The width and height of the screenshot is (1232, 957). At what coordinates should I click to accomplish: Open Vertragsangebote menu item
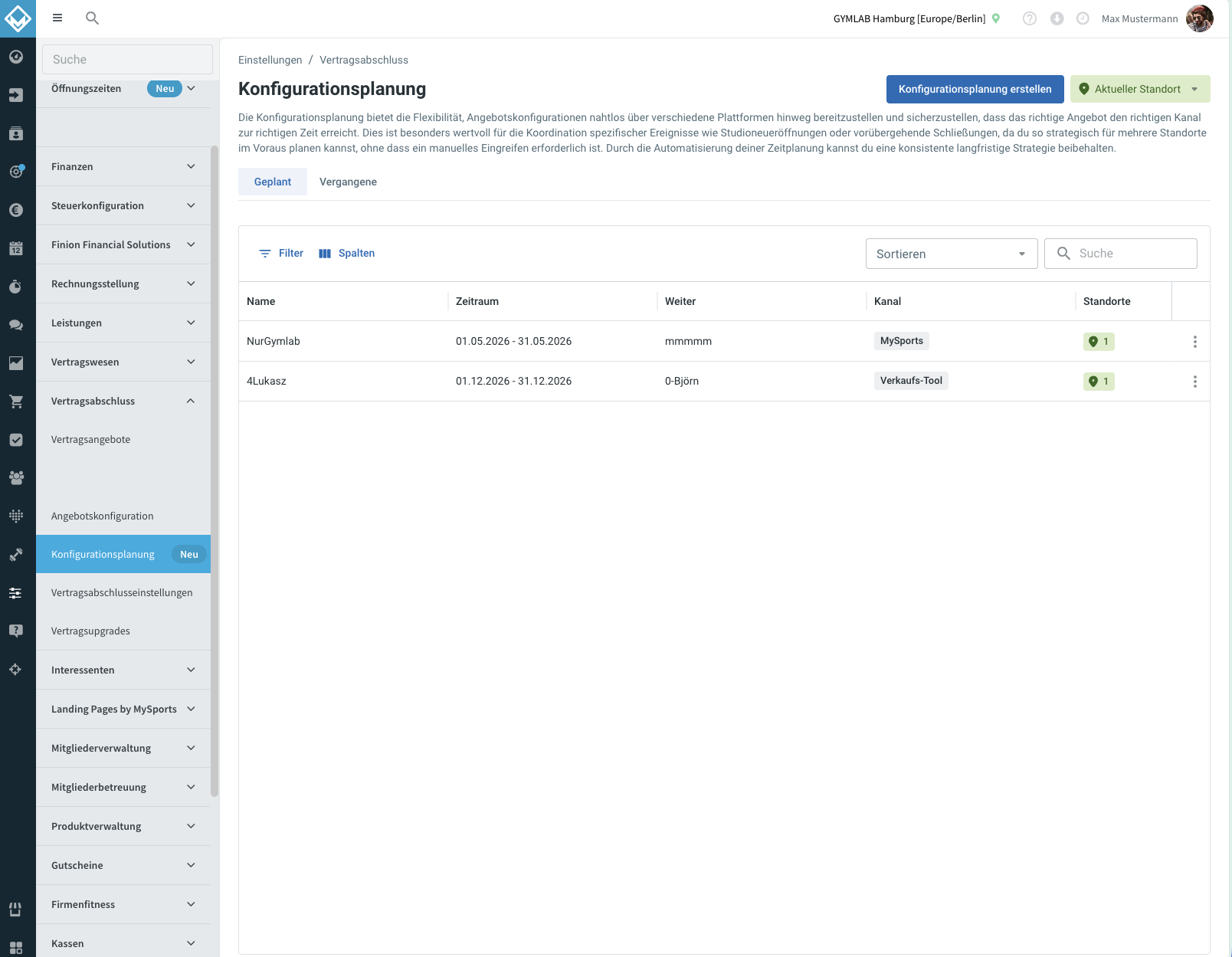click(123, 439)
